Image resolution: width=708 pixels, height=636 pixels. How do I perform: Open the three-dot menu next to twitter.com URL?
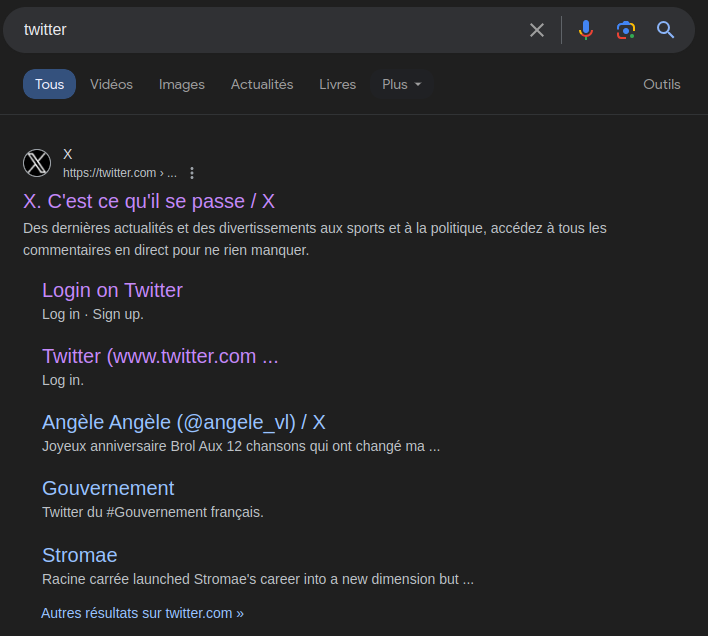tap(192, 173)
